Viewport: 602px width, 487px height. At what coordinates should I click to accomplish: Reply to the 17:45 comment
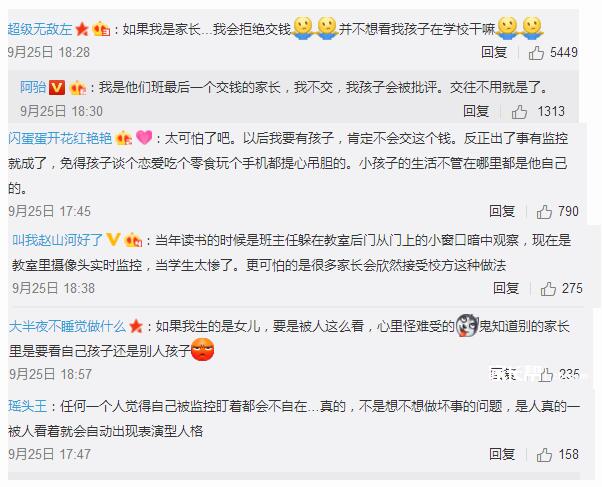pos(502,211)
